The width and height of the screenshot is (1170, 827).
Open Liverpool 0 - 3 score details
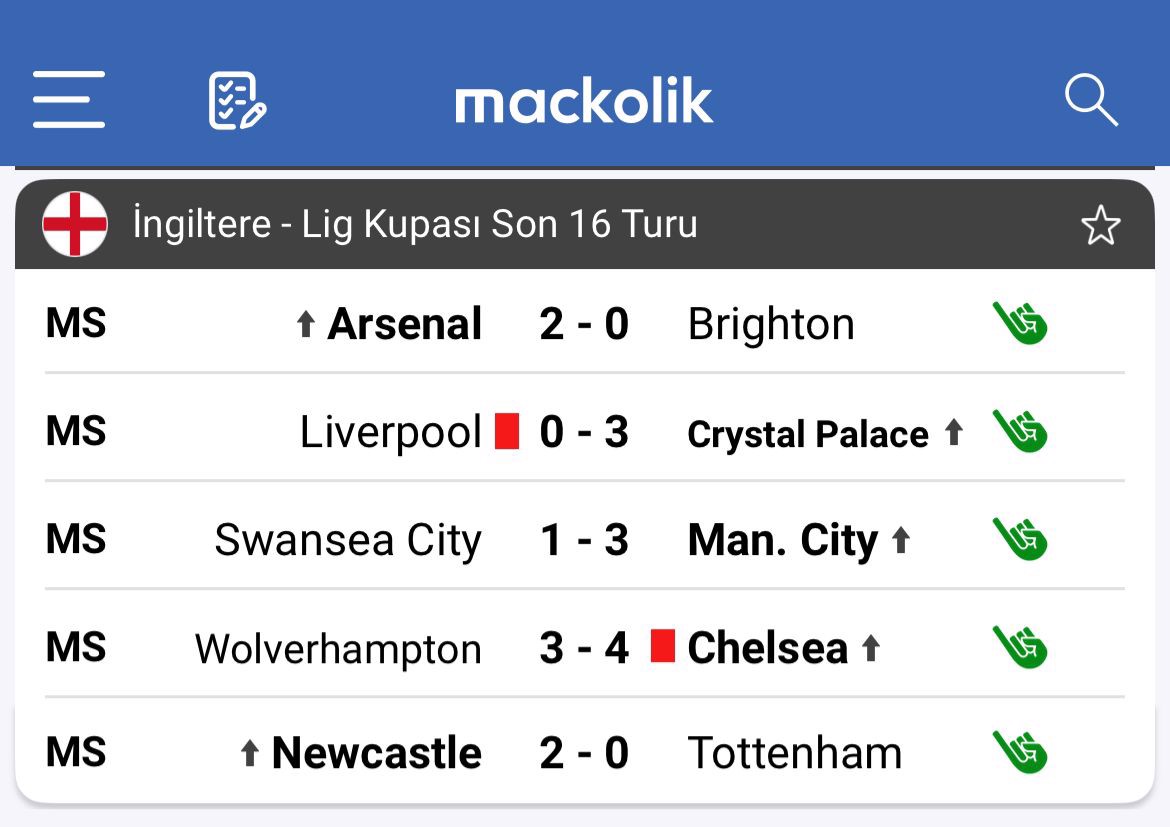584,432
